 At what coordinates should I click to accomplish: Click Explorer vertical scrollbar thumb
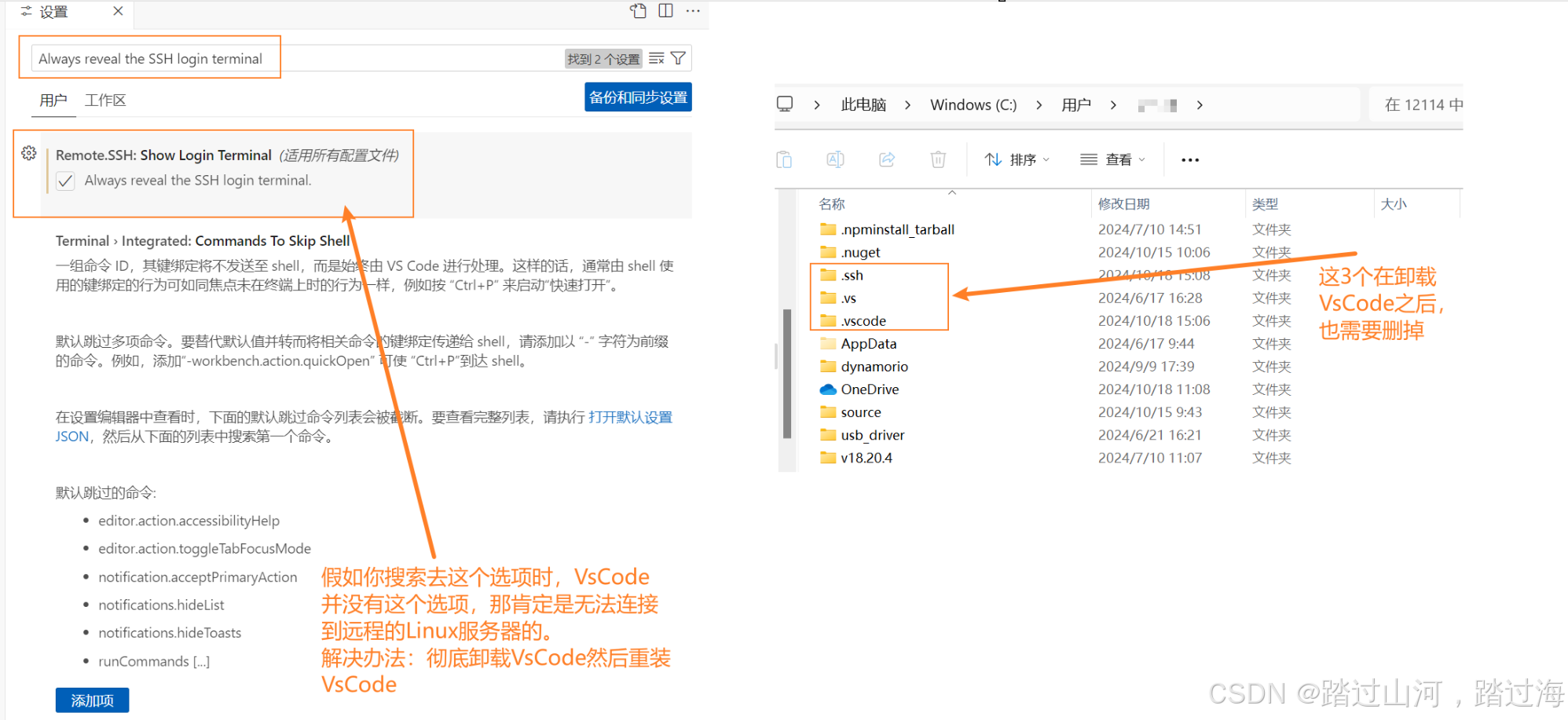click(x=787, y=373)
